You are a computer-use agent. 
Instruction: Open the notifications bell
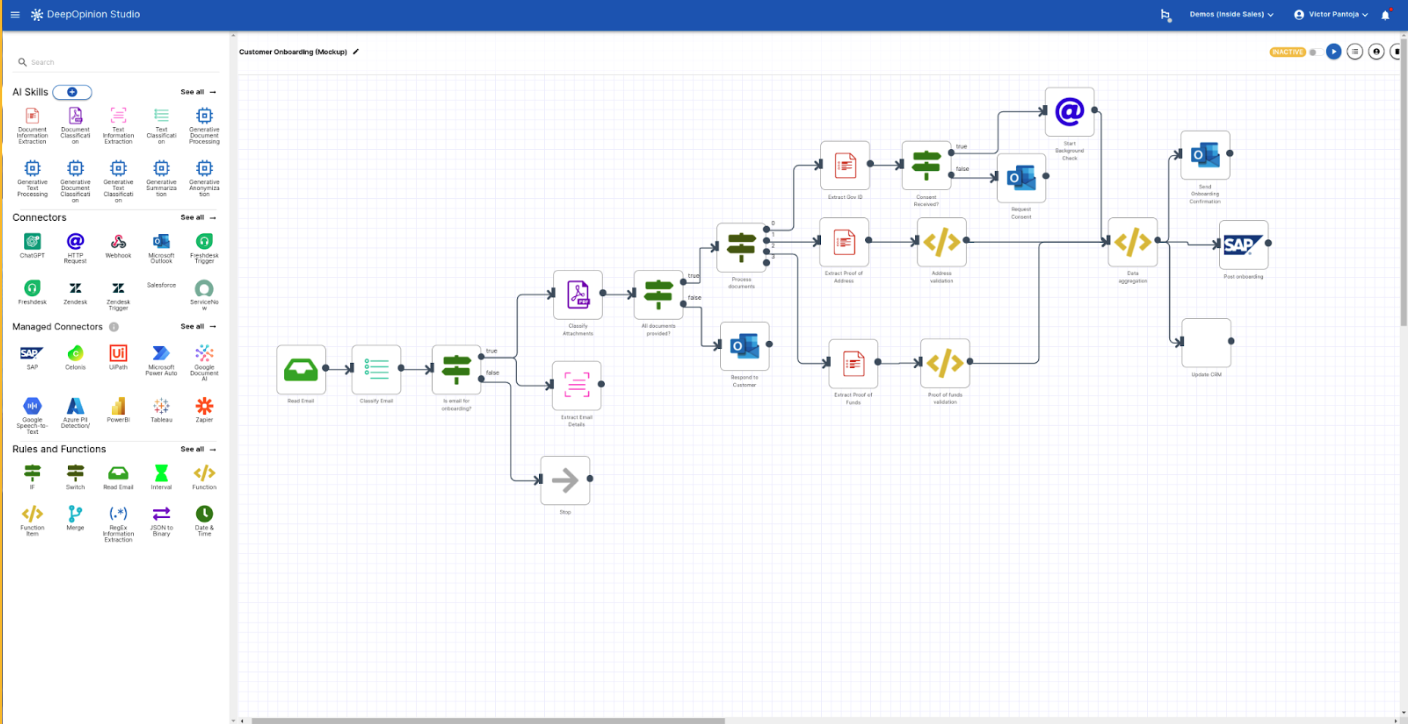pyautogui.click(x=1385, y=15)
